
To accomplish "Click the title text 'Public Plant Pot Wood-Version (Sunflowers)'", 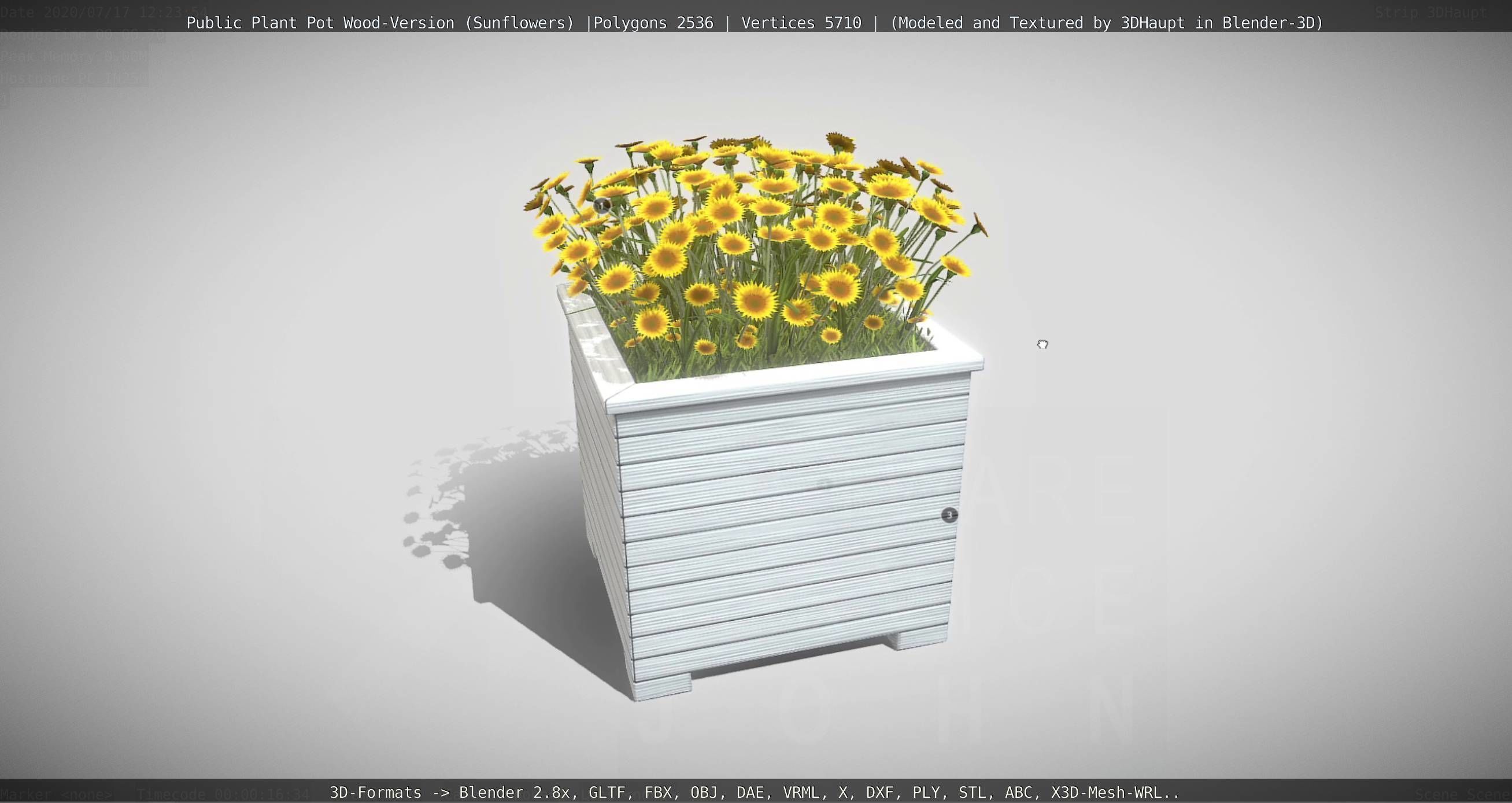I will (x=380, y=23).
